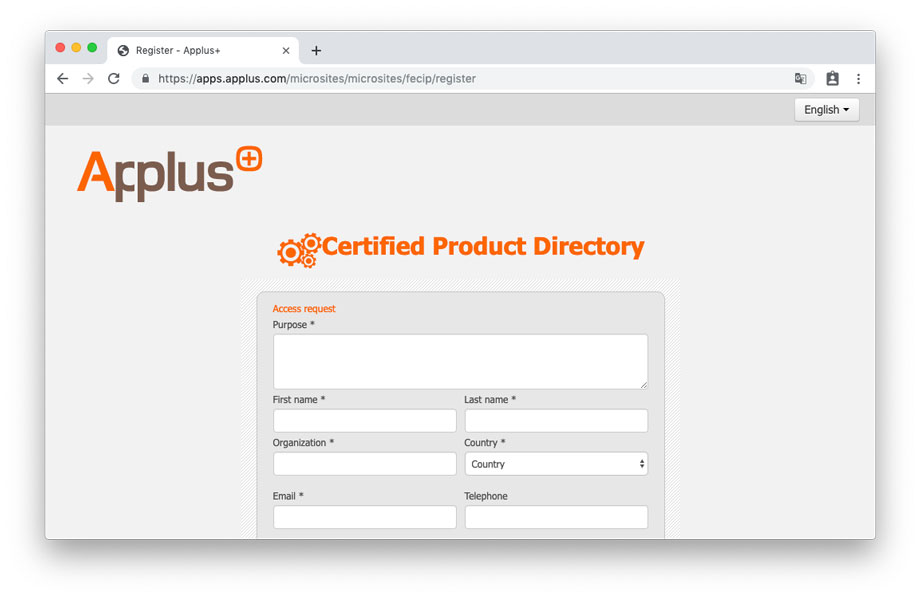Click the Purpose field label

(x=293, y=325)
